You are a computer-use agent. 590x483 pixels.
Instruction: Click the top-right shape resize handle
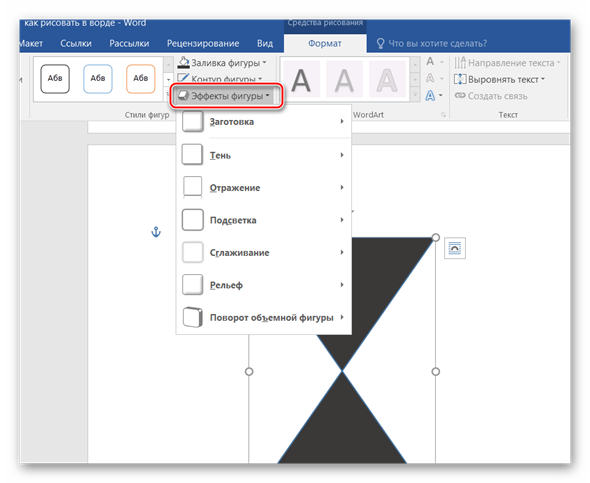tap(435, 237)
